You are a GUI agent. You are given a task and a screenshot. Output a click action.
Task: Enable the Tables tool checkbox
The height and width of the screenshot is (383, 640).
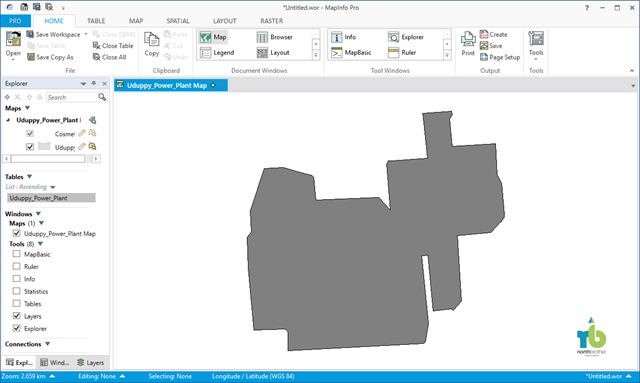16,303
